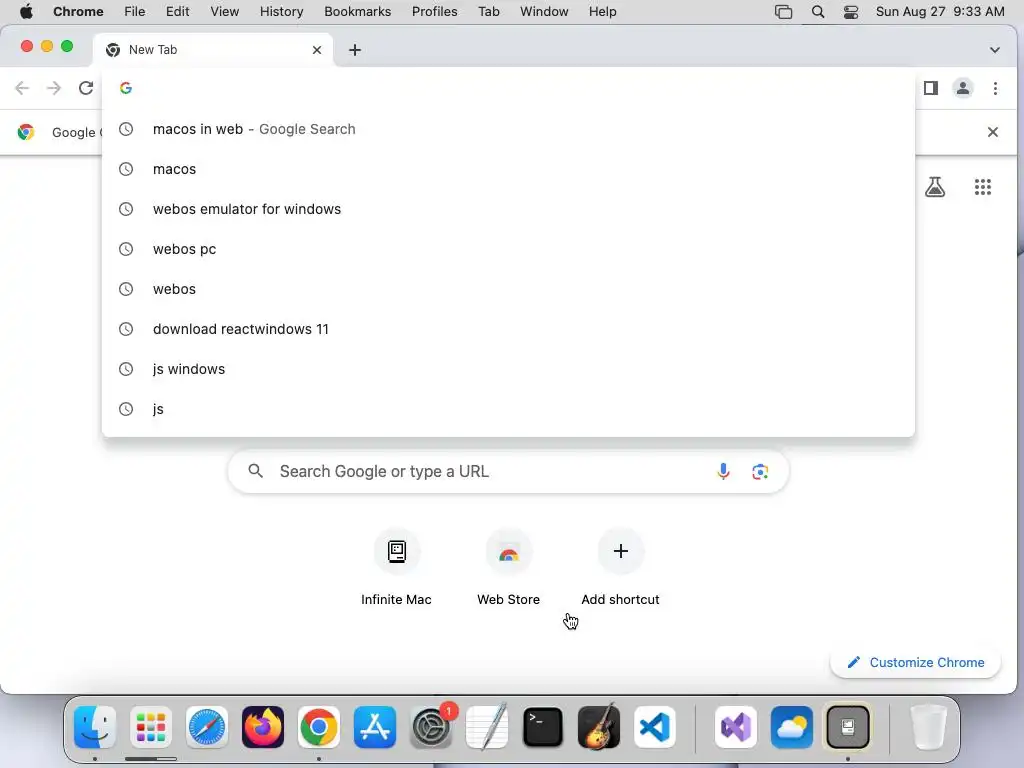
Task: Open Search Labs flask icon
Action: click(x=935, y=187)
